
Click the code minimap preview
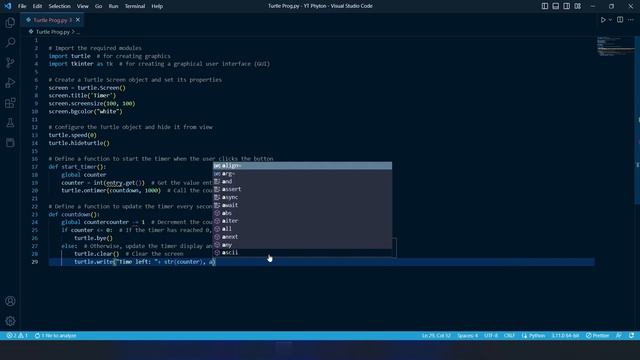click(616, 46)
